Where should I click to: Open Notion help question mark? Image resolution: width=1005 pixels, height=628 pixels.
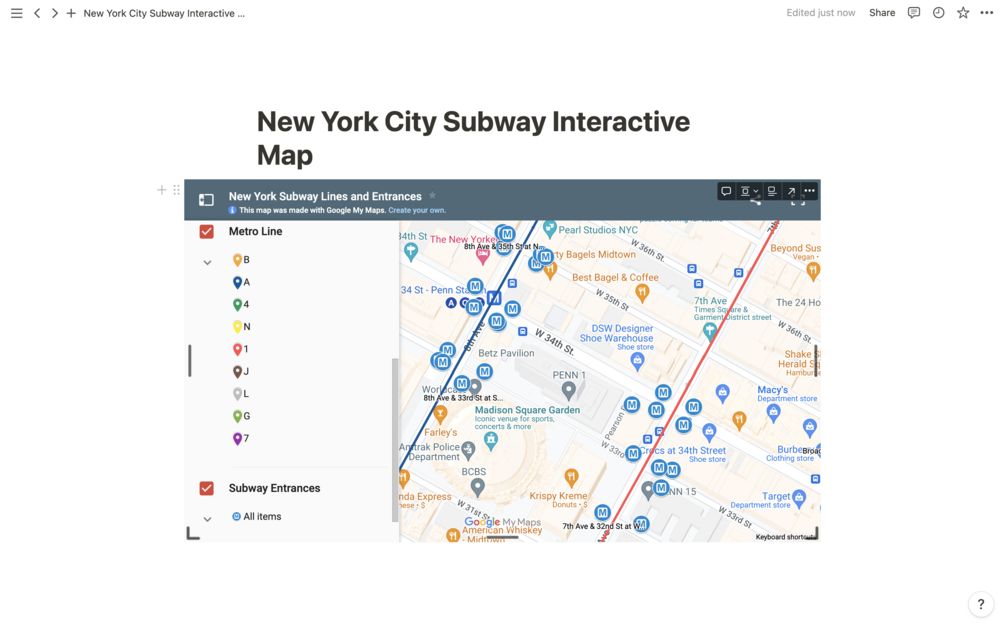[981, 604]
